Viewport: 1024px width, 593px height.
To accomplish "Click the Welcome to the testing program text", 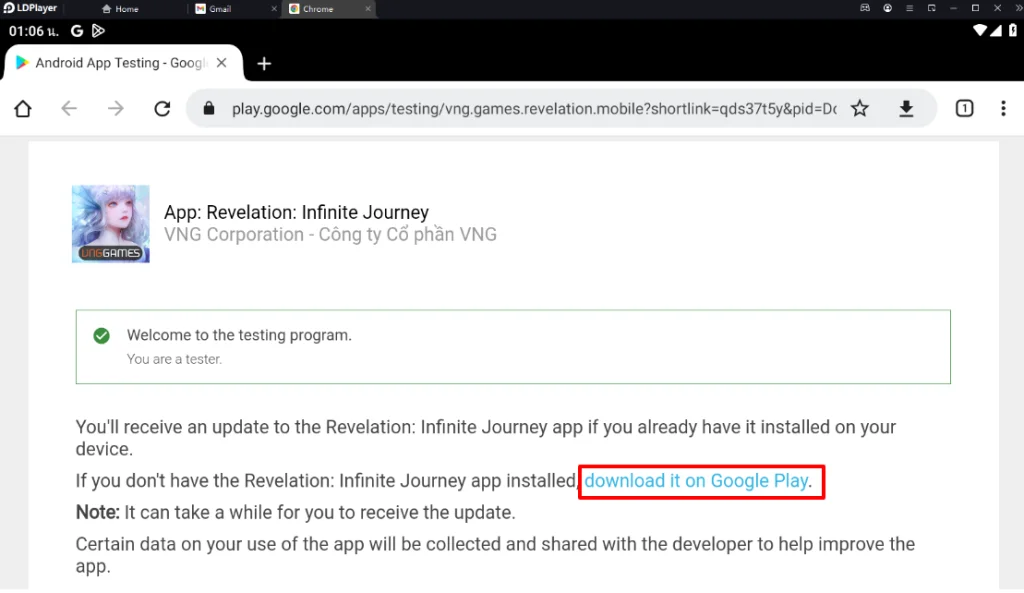I will point(239,335).
